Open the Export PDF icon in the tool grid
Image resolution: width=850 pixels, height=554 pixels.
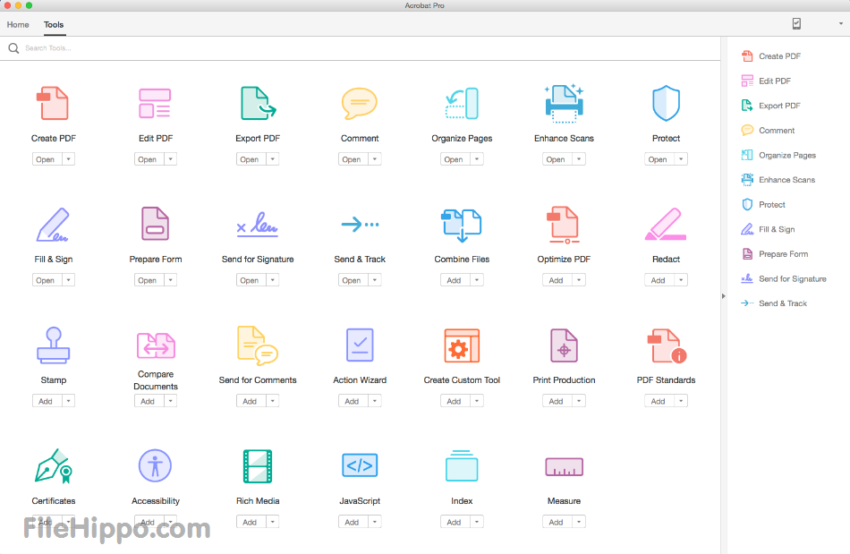(x=257, y=103)
